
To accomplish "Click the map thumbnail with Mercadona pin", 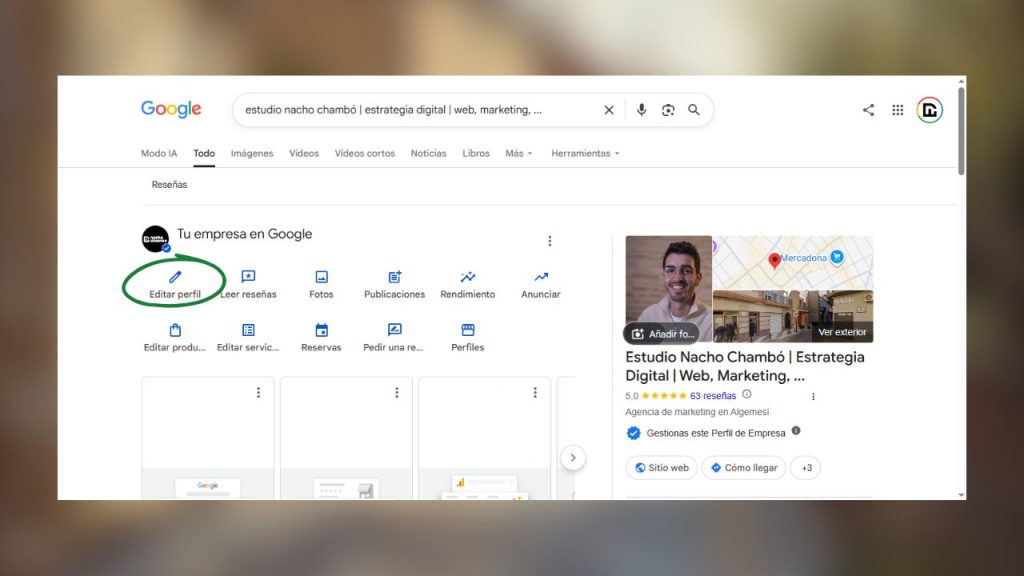I will click(x=793, y=263).
